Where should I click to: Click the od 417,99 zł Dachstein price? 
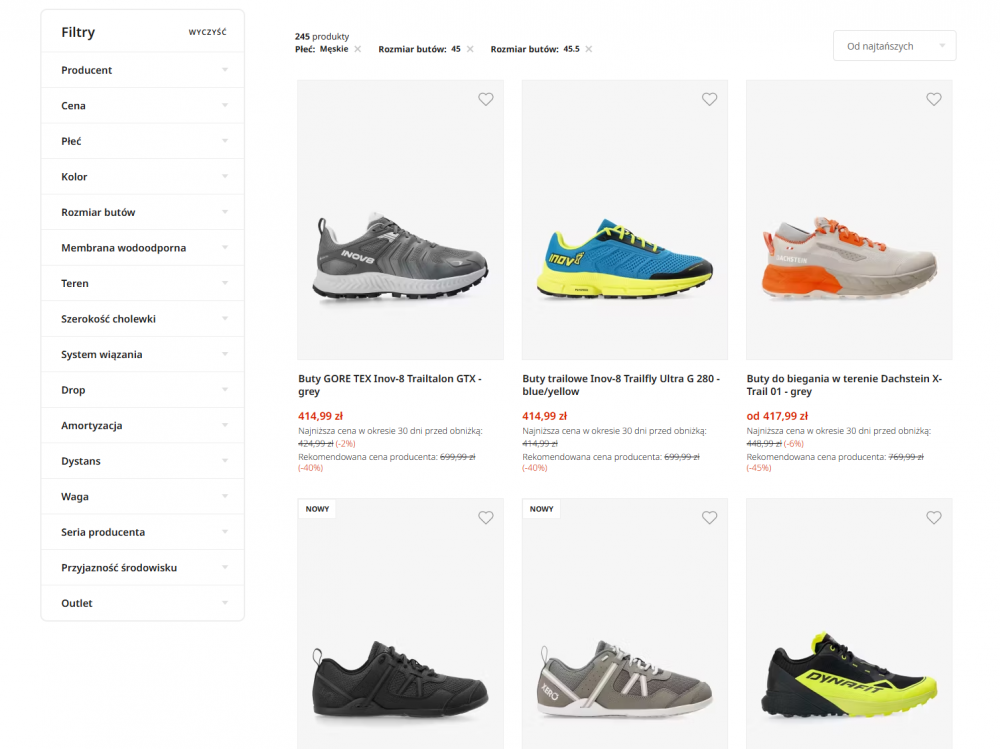(777, 416)
